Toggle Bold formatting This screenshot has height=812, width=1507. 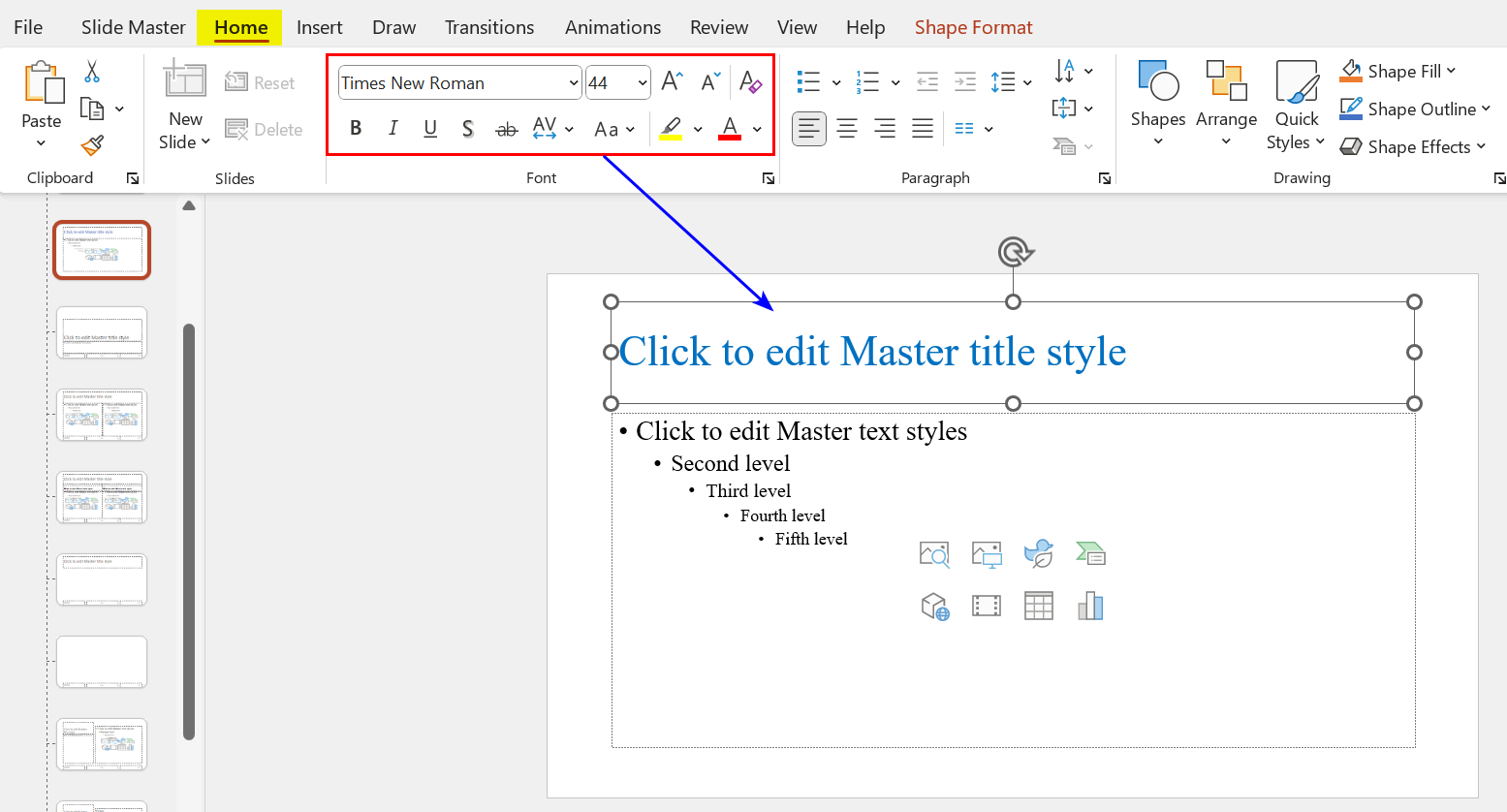tap(356, 129)
